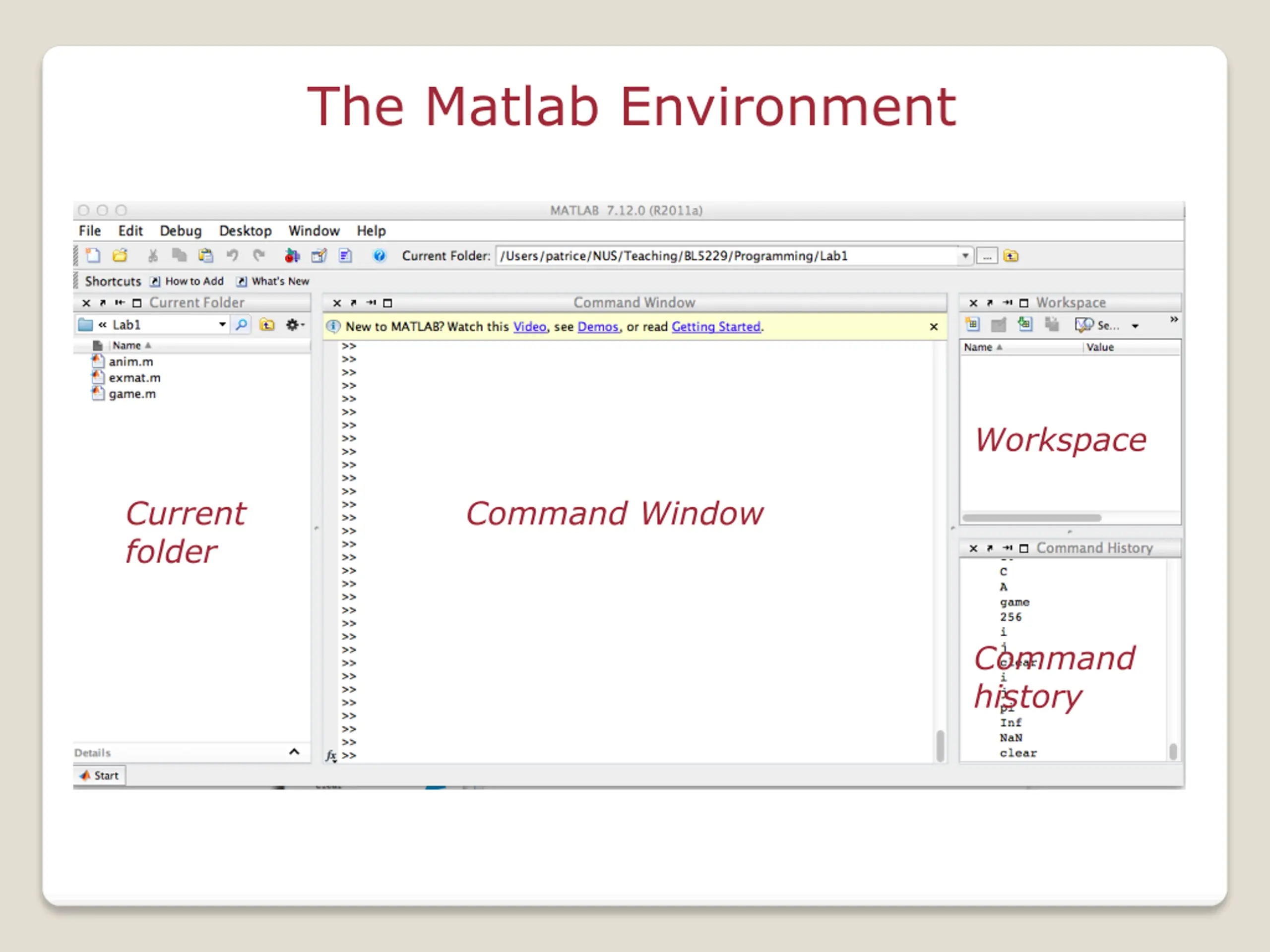Click the info icon in the yellow banner

333,327
